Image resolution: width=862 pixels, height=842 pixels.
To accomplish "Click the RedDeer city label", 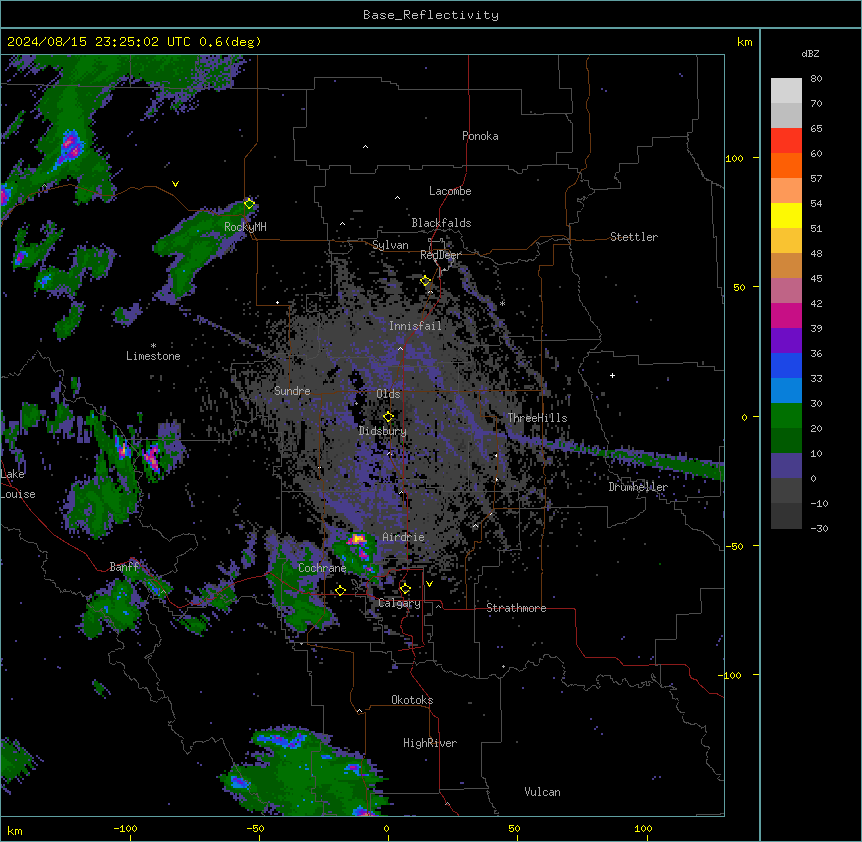I will pyautogui.click(x=440, y=255).
